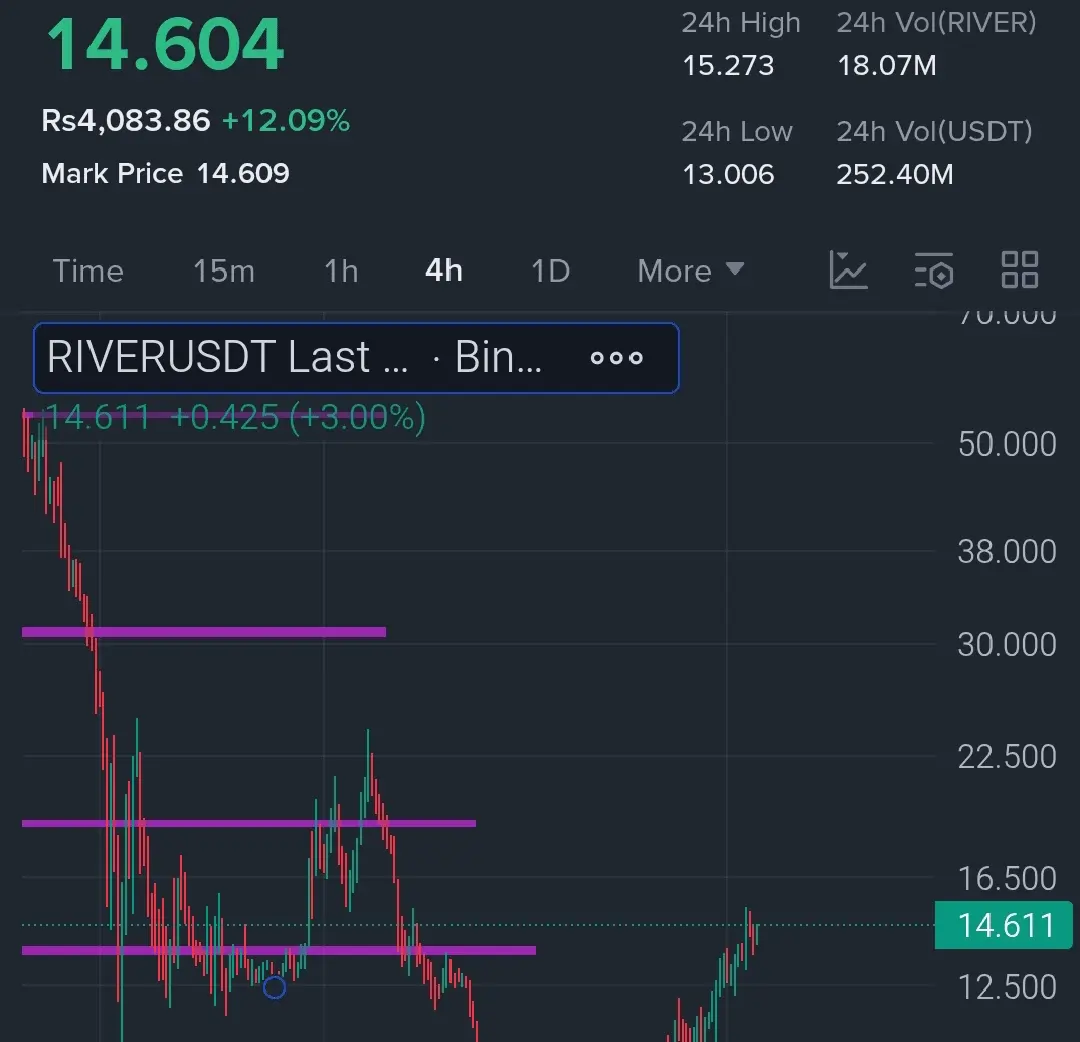Image resolution: width=1080 pixels, height=1042 pixels.
Task: Open the three-dot menu on RIVERUSDT legend
Action: [616, 357]
